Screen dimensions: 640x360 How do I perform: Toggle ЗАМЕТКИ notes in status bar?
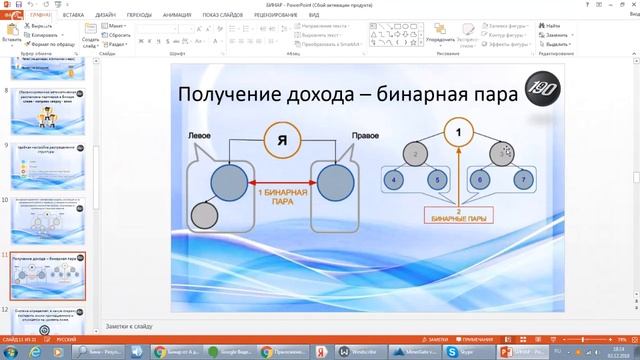(435, 340)
